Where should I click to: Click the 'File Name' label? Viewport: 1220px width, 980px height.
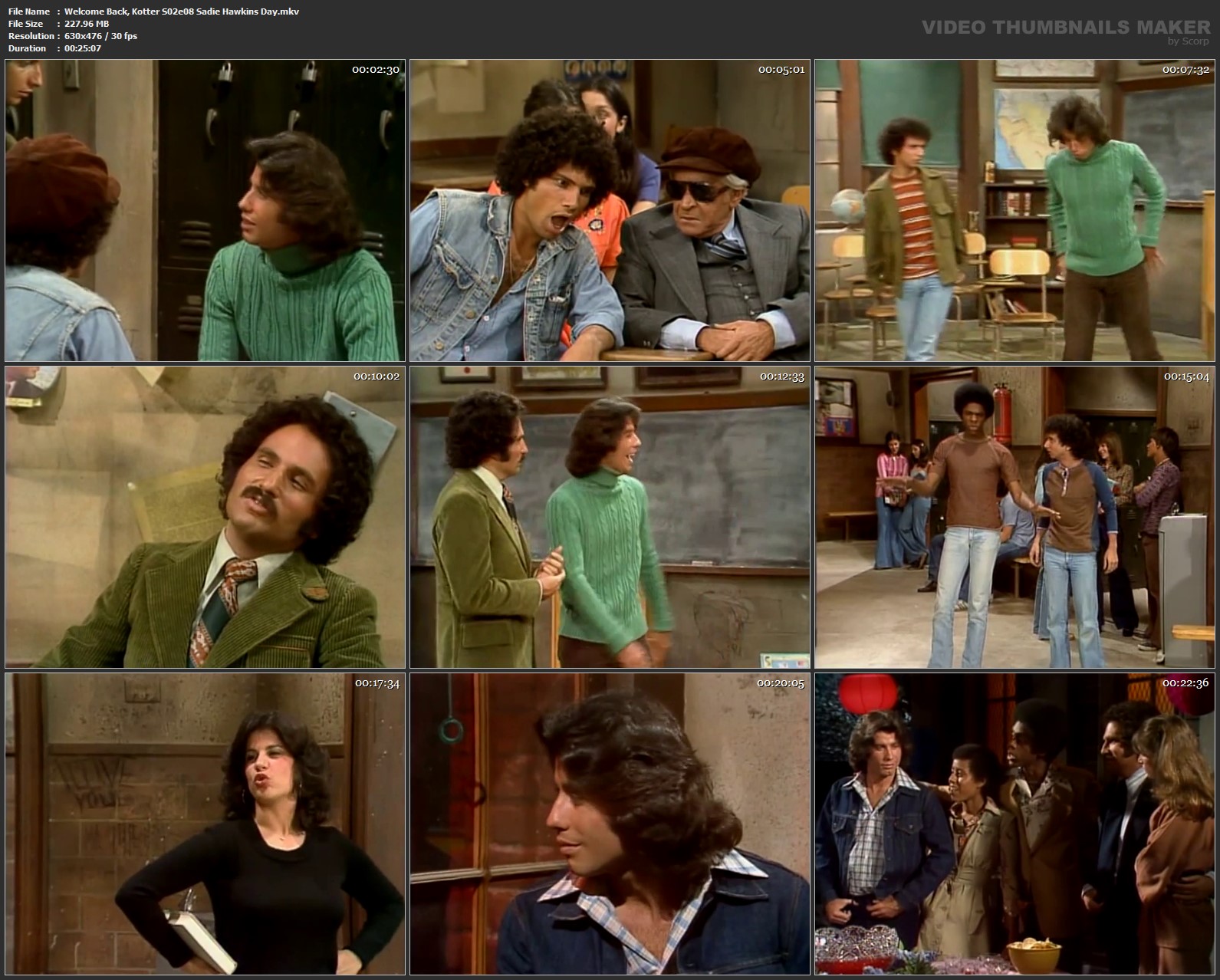click(29, 12)
